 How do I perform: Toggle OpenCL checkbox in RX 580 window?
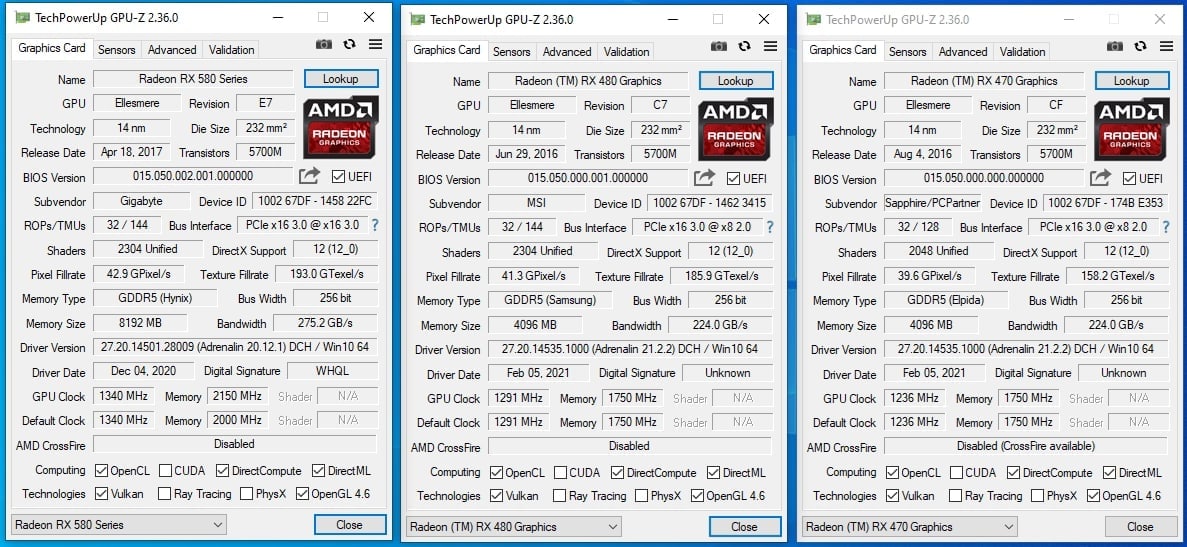(101, 471)
